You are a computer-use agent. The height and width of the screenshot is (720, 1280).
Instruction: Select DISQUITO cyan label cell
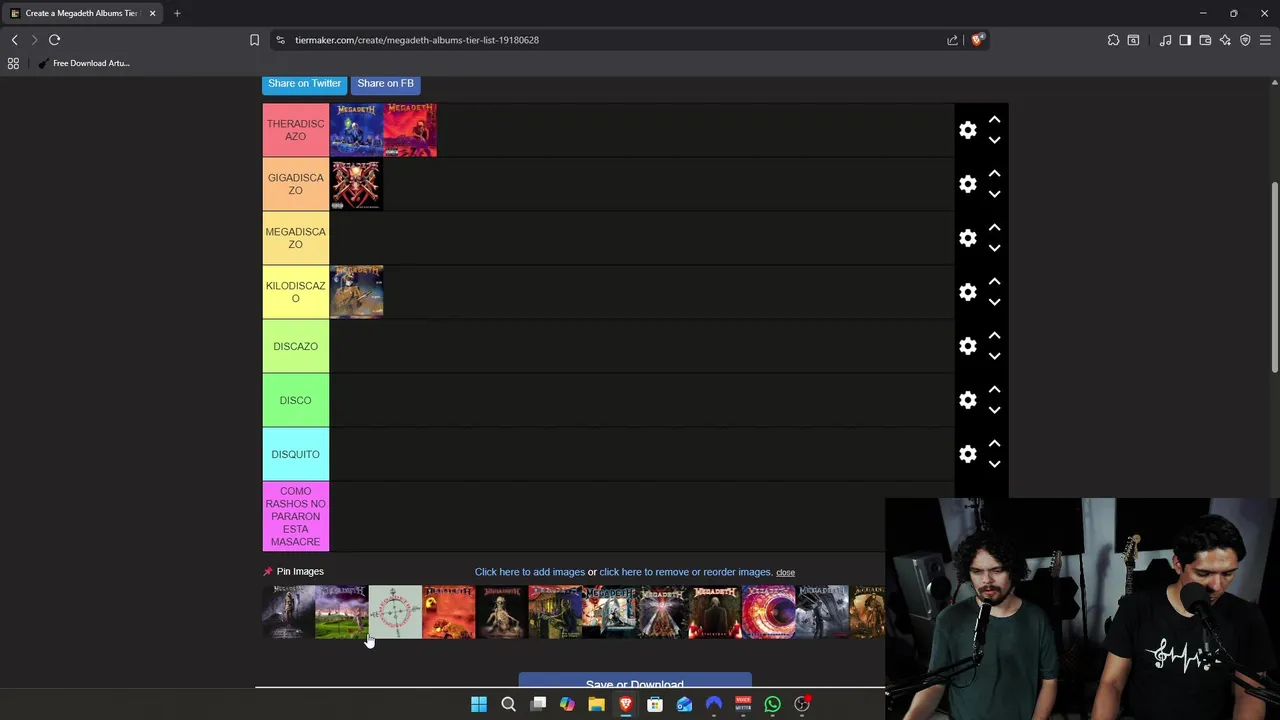pos(295,454)
